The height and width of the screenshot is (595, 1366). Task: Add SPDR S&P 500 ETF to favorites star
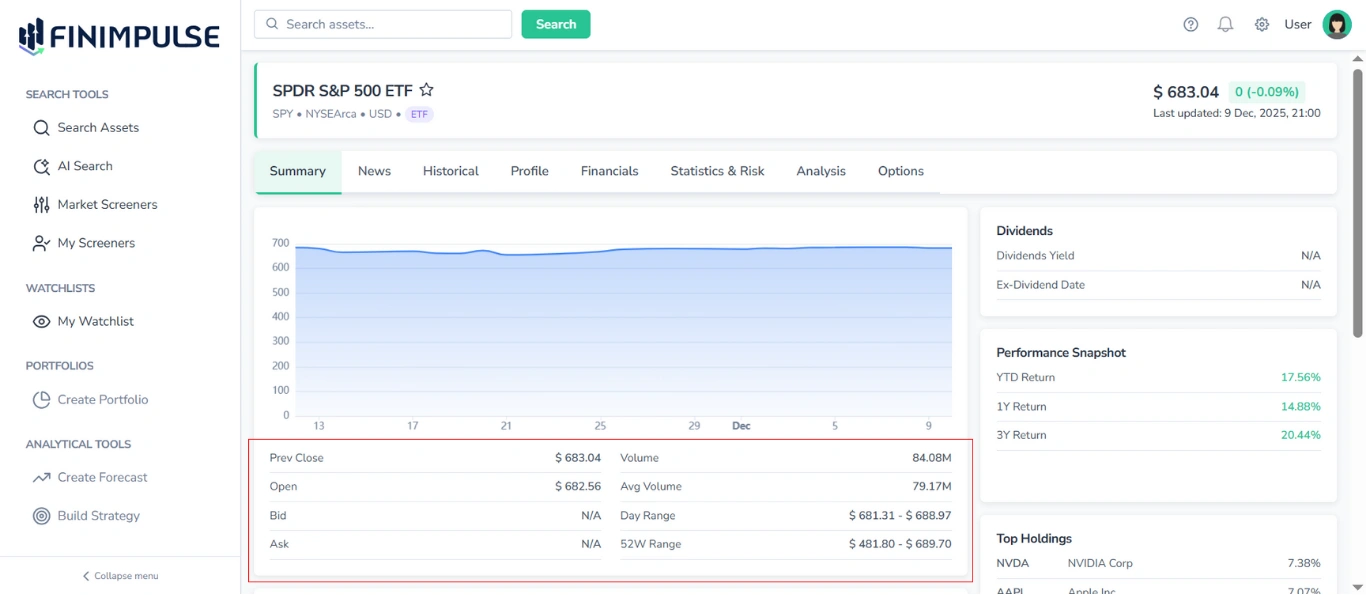tap(426, 90)
